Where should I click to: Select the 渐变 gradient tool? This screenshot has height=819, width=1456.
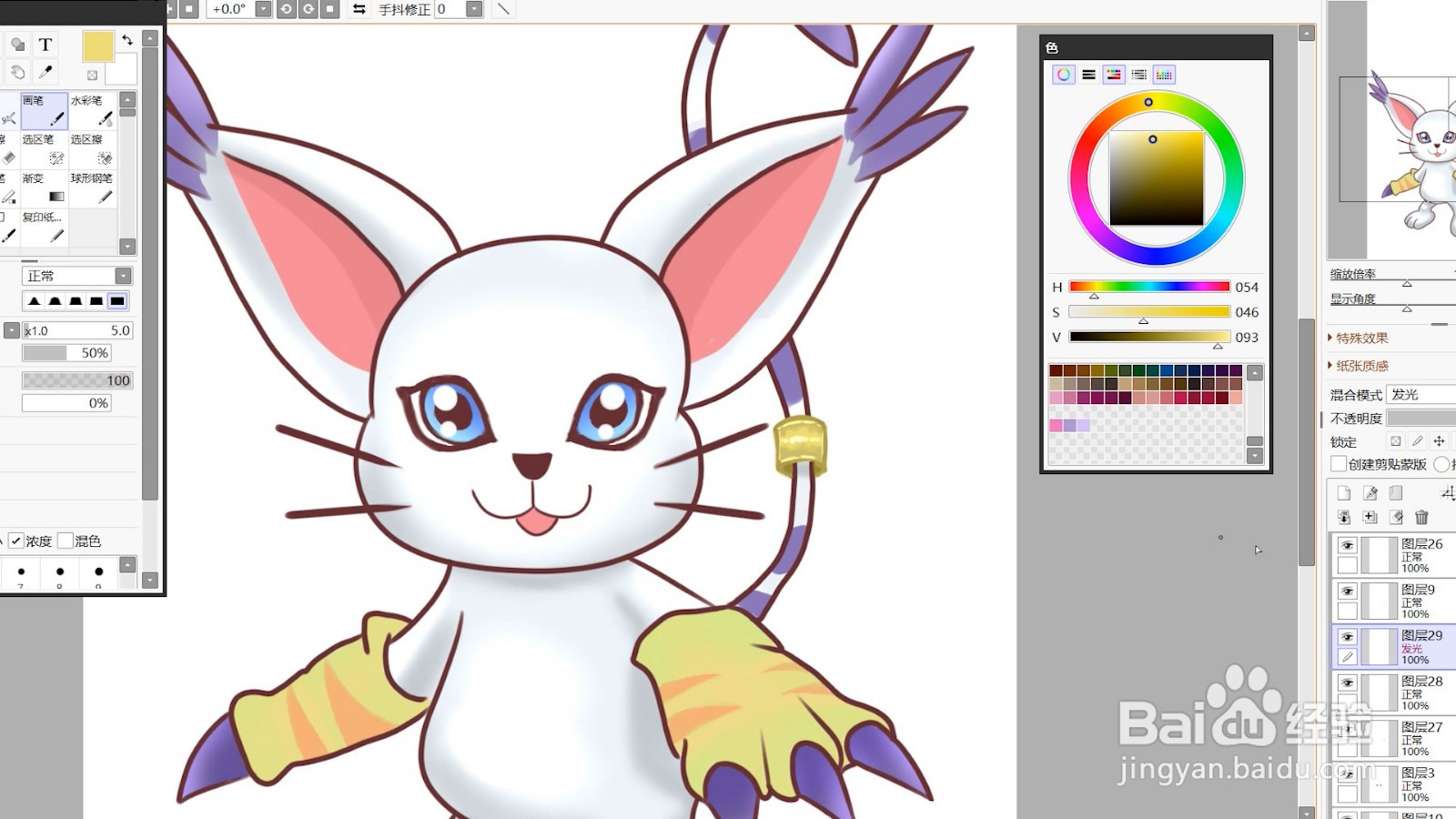(45, 188)
